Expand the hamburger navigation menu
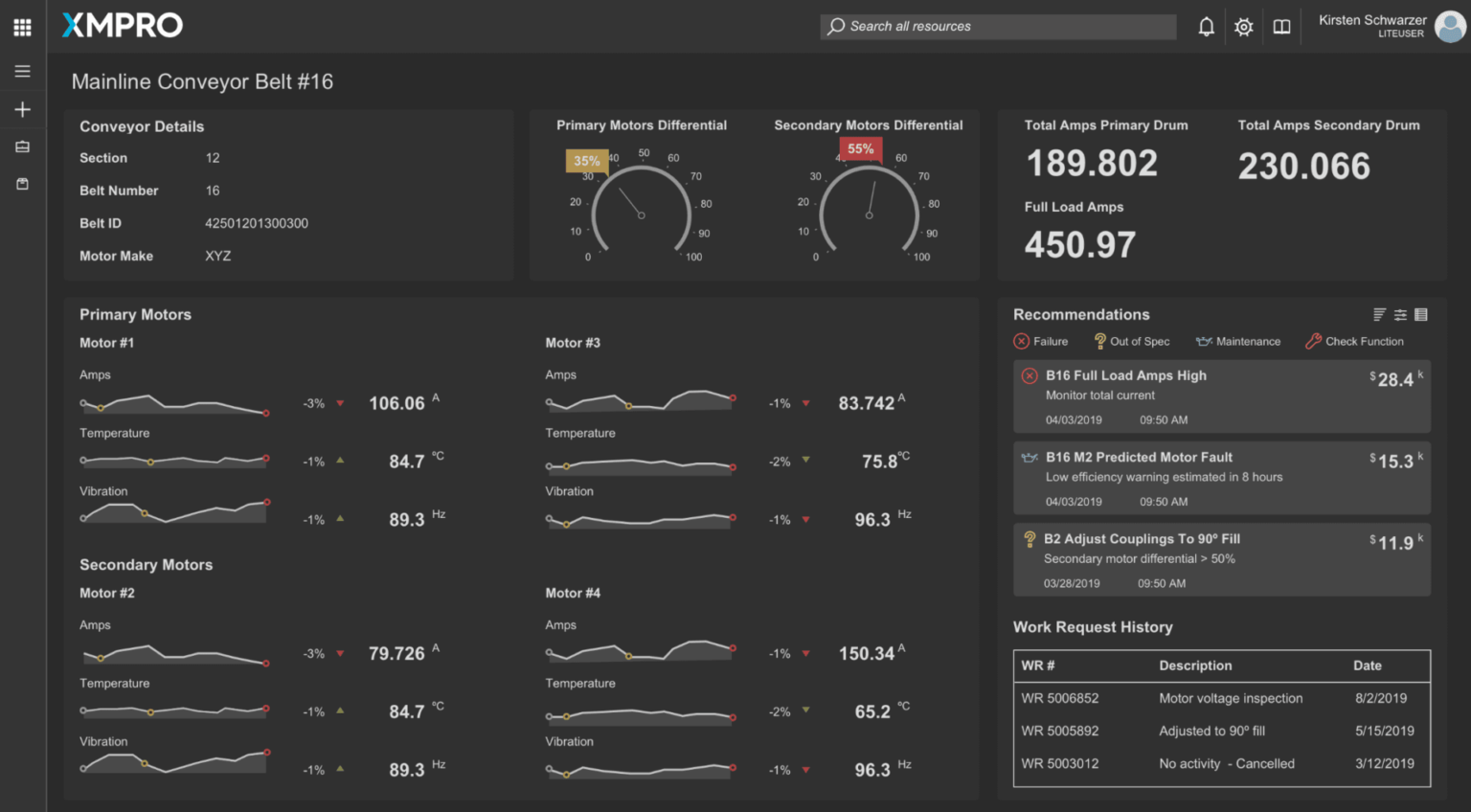The image size is (1471, 812). tap(22, 71)
